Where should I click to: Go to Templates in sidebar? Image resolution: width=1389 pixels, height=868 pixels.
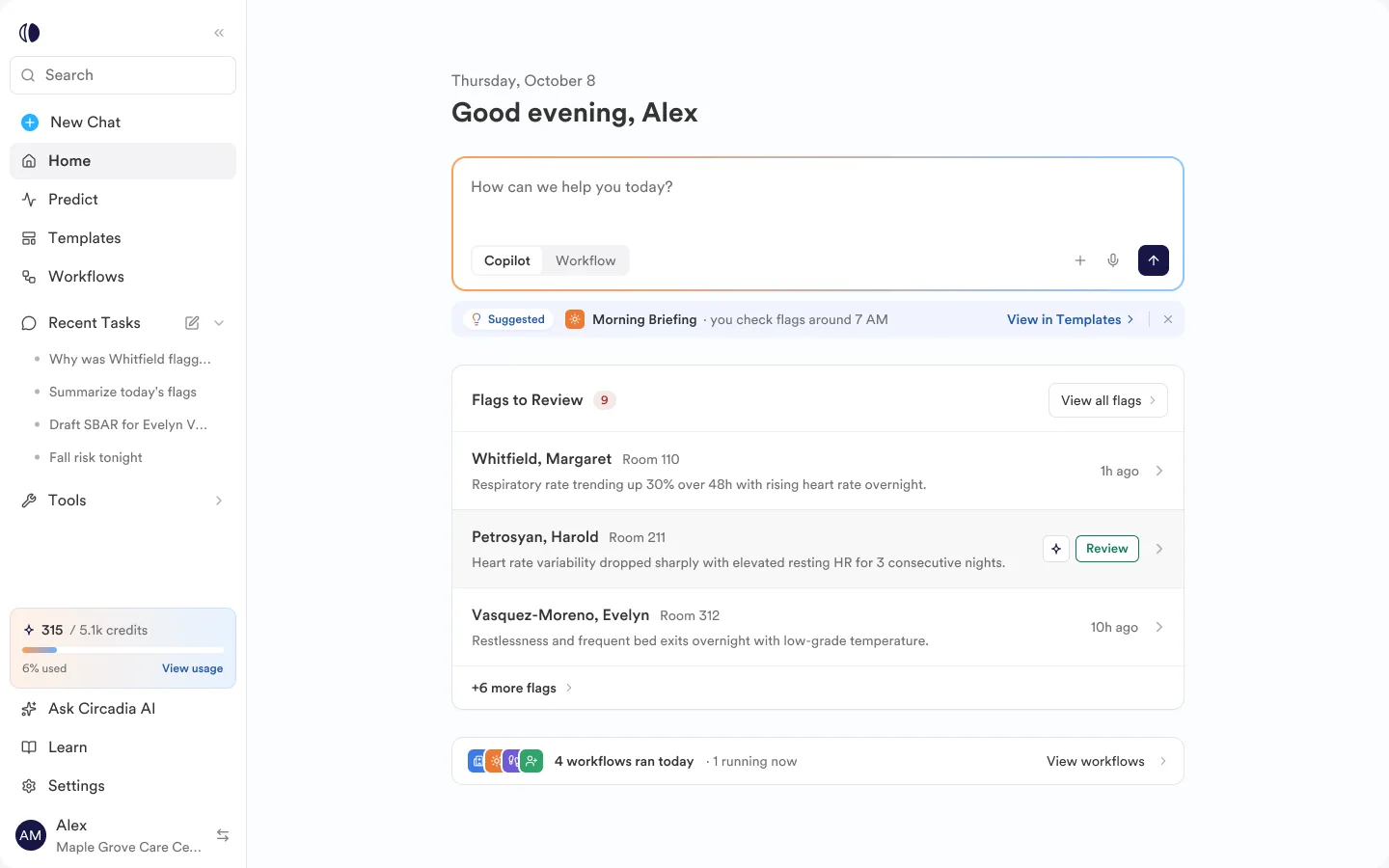click(123, 238)
